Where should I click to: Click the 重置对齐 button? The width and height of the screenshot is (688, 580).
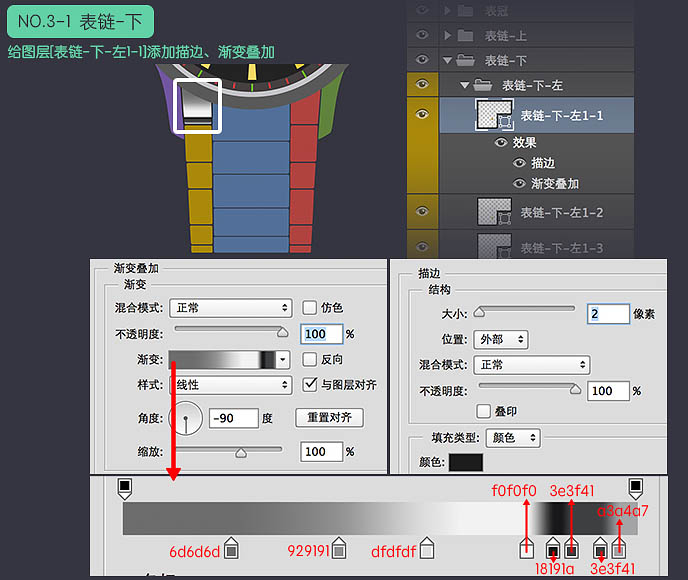pos(330,417)
